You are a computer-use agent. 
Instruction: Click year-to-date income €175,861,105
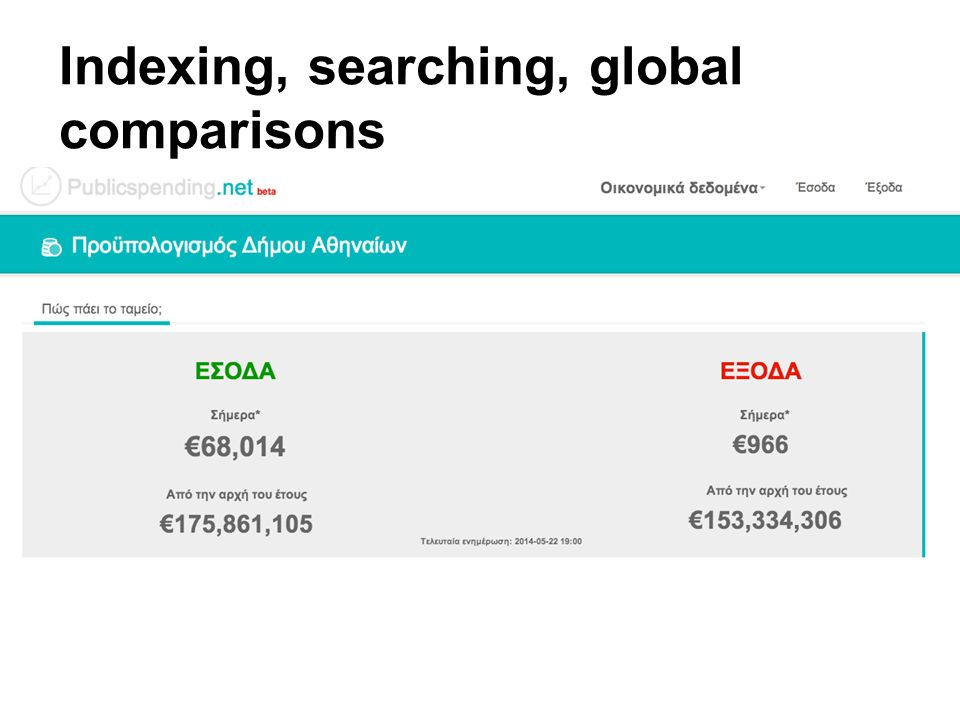click(x=236, y=524)
